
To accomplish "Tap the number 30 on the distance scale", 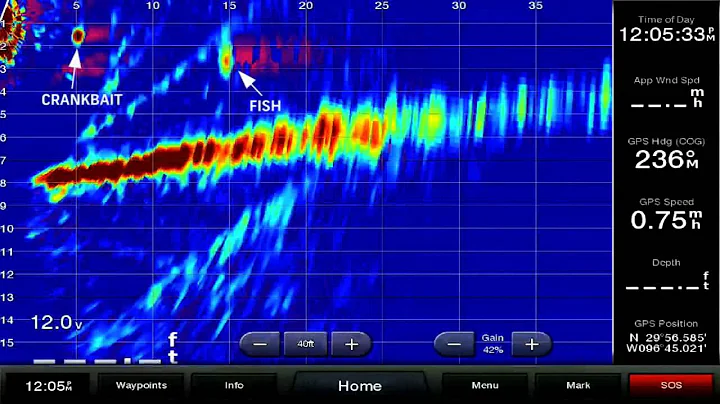I will [459, 6].
